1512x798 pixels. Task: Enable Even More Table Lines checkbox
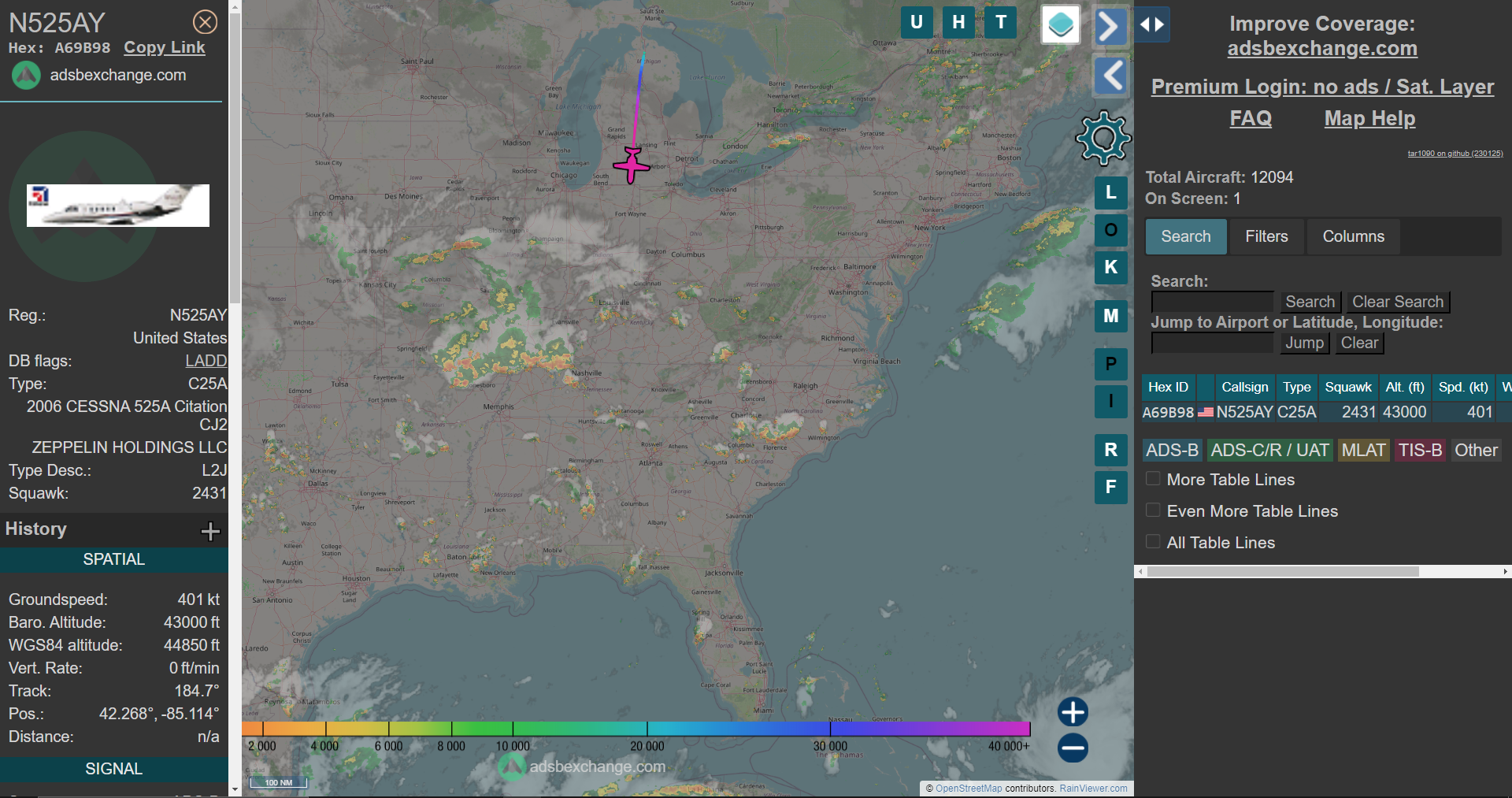(1153, 510)
